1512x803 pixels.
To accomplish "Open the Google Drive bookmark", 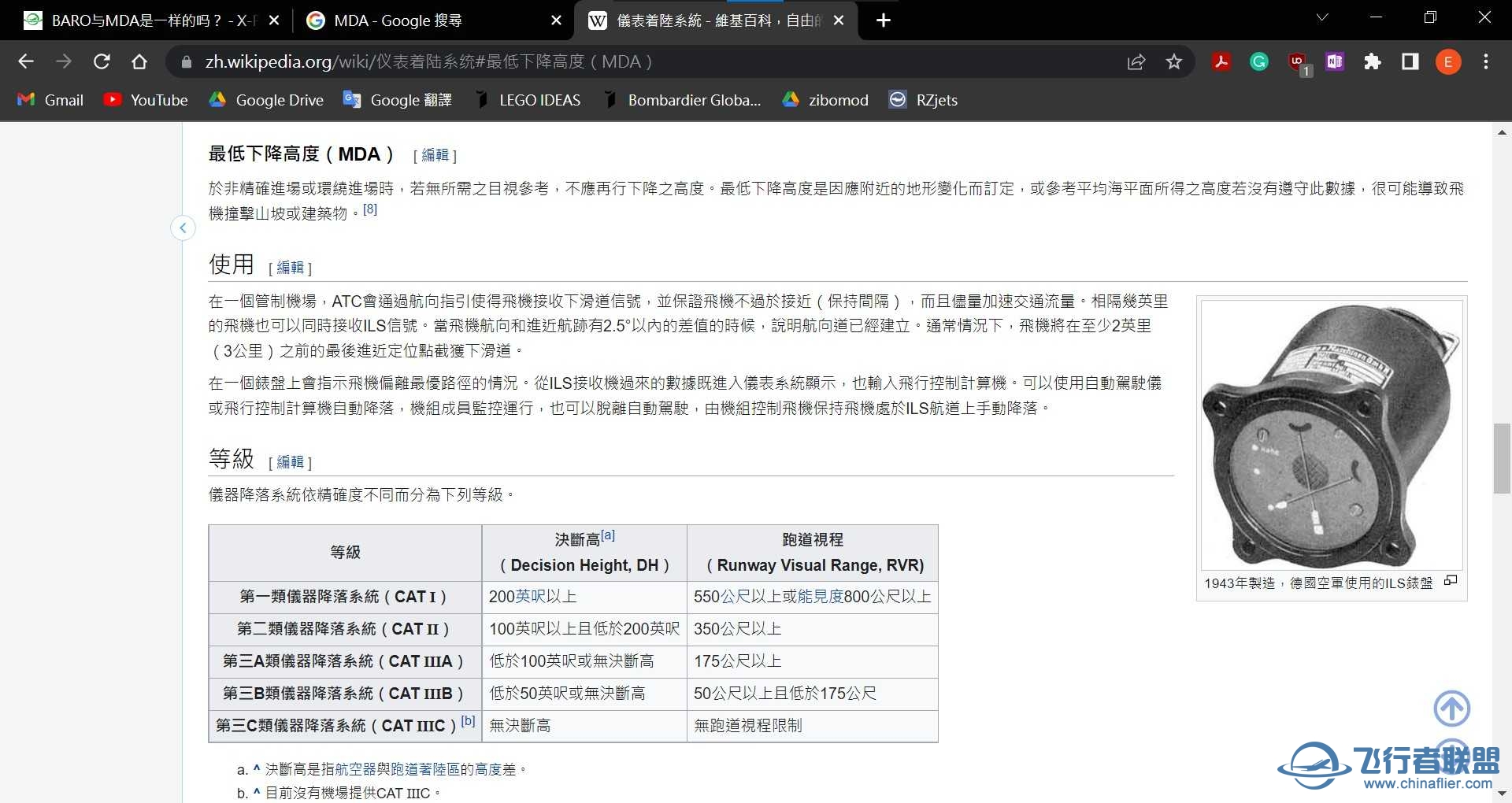I will tap(266, 100).
